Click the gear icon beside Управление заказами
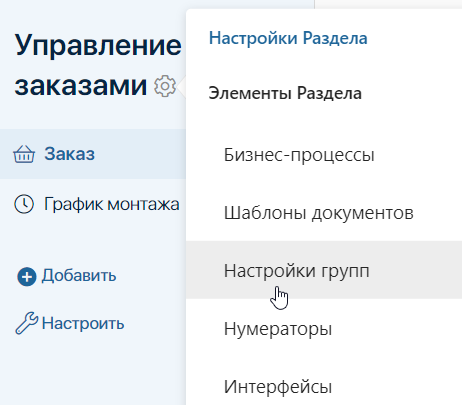Image resolution: width=462 pixels, height=405 pixels. pos(165,86)
